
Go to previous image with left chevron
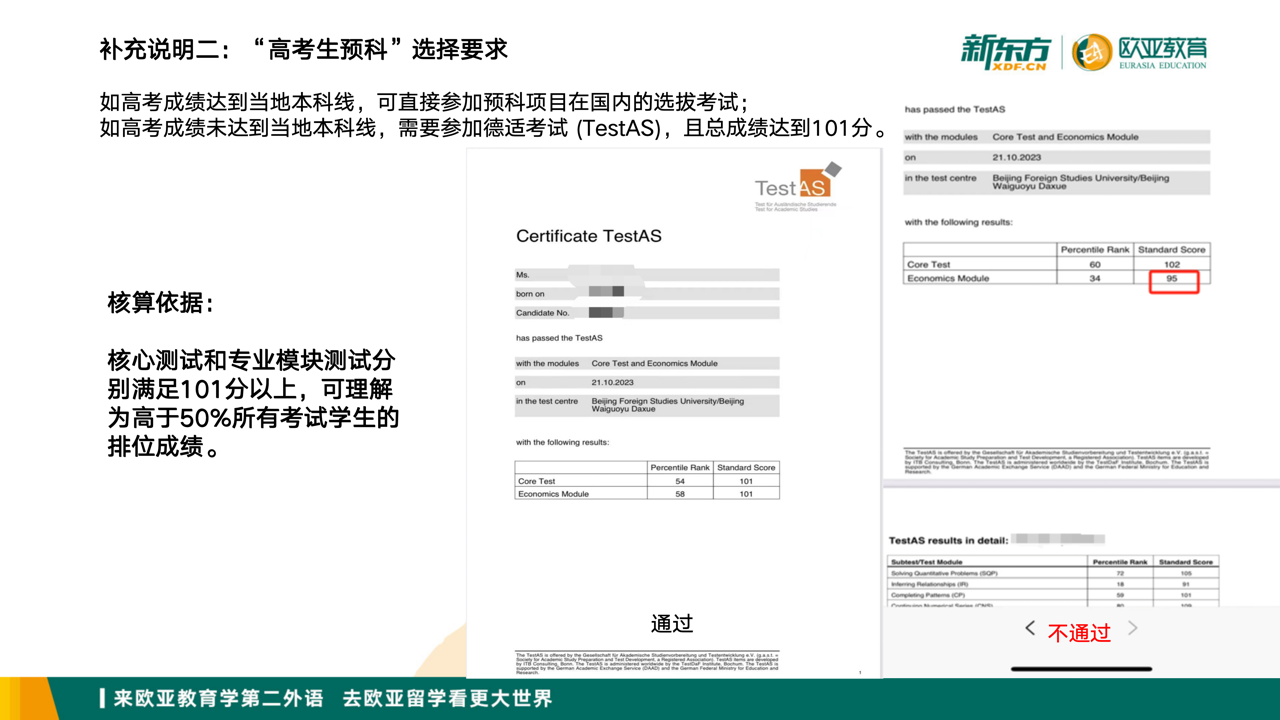point(1030,628)
